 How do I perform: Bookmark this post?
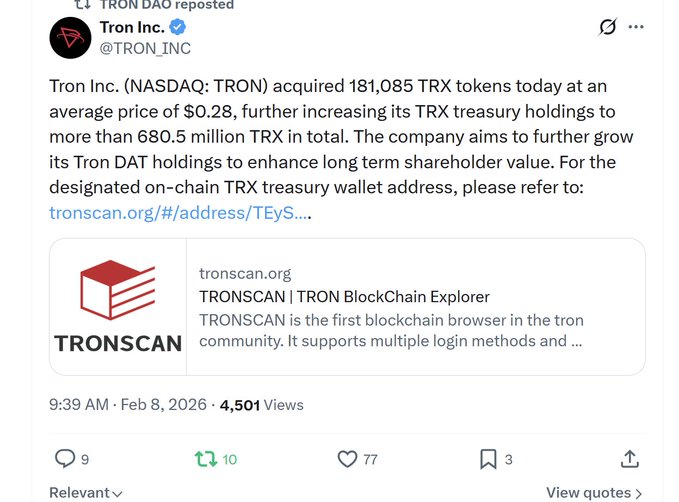pyautogui.click(x=488, y=459)
